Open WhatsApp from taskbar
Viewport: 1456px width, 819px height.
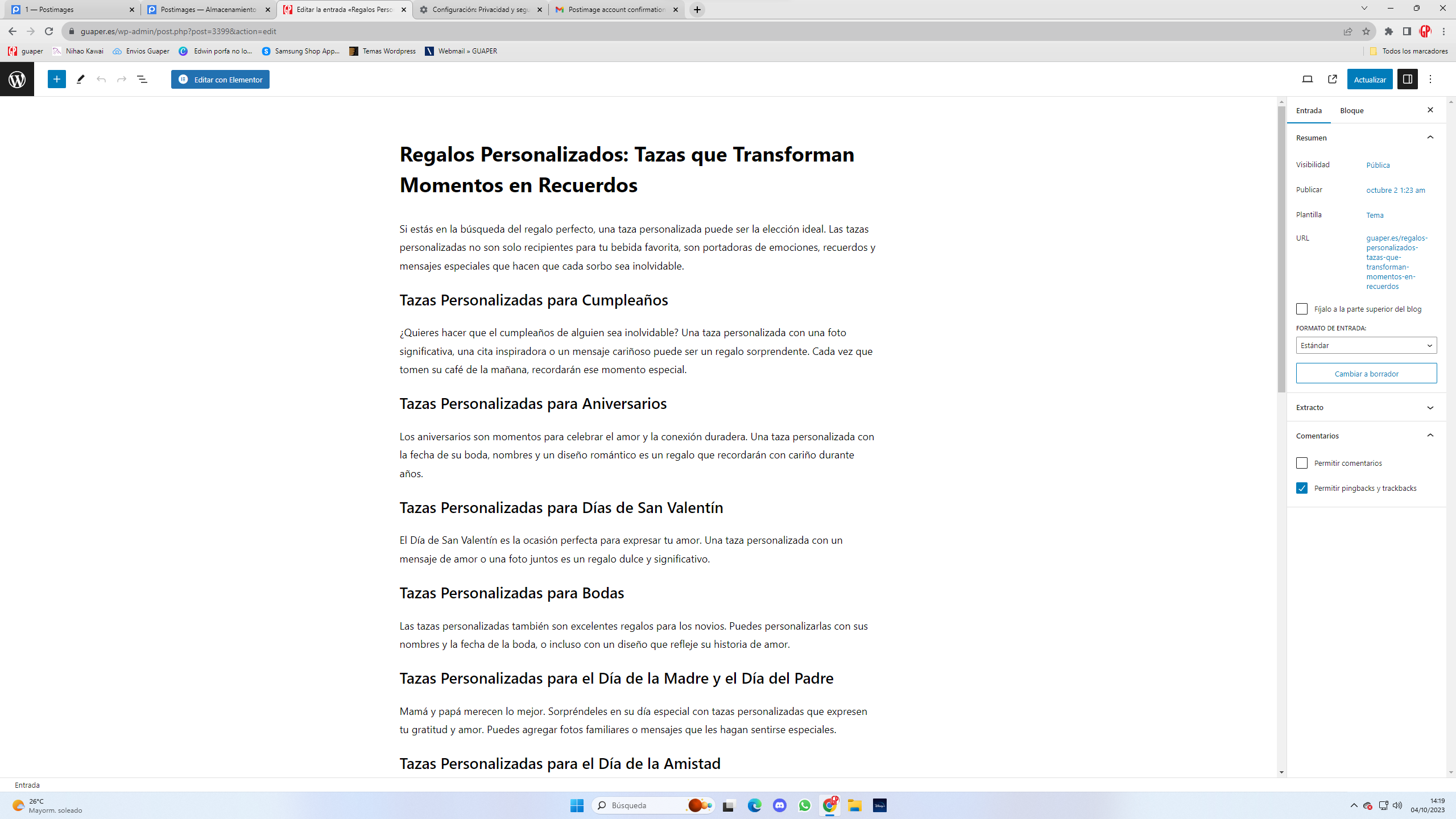[804, 805]
